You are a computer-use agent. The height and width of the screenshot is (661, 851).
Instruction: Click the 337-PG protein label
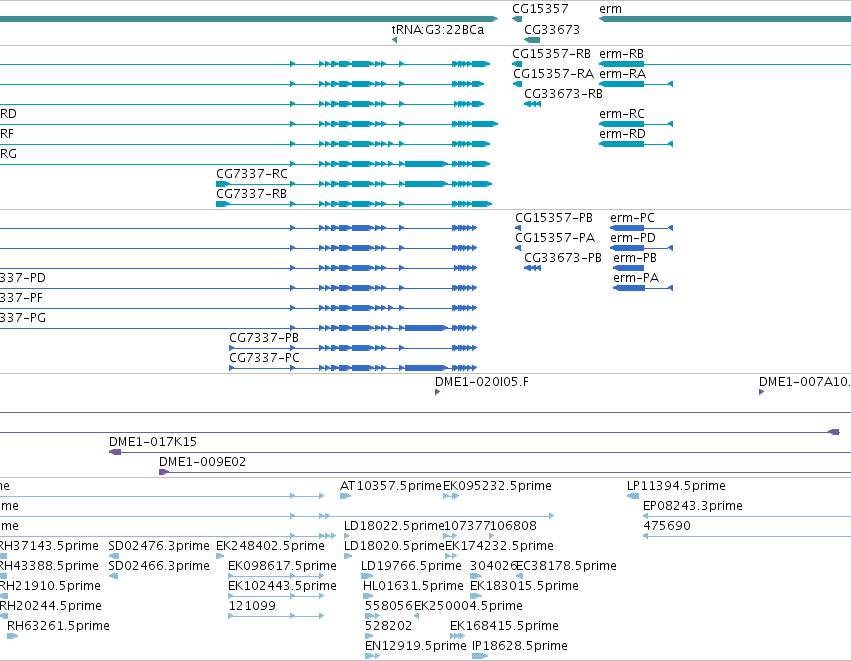click(23, 318)
